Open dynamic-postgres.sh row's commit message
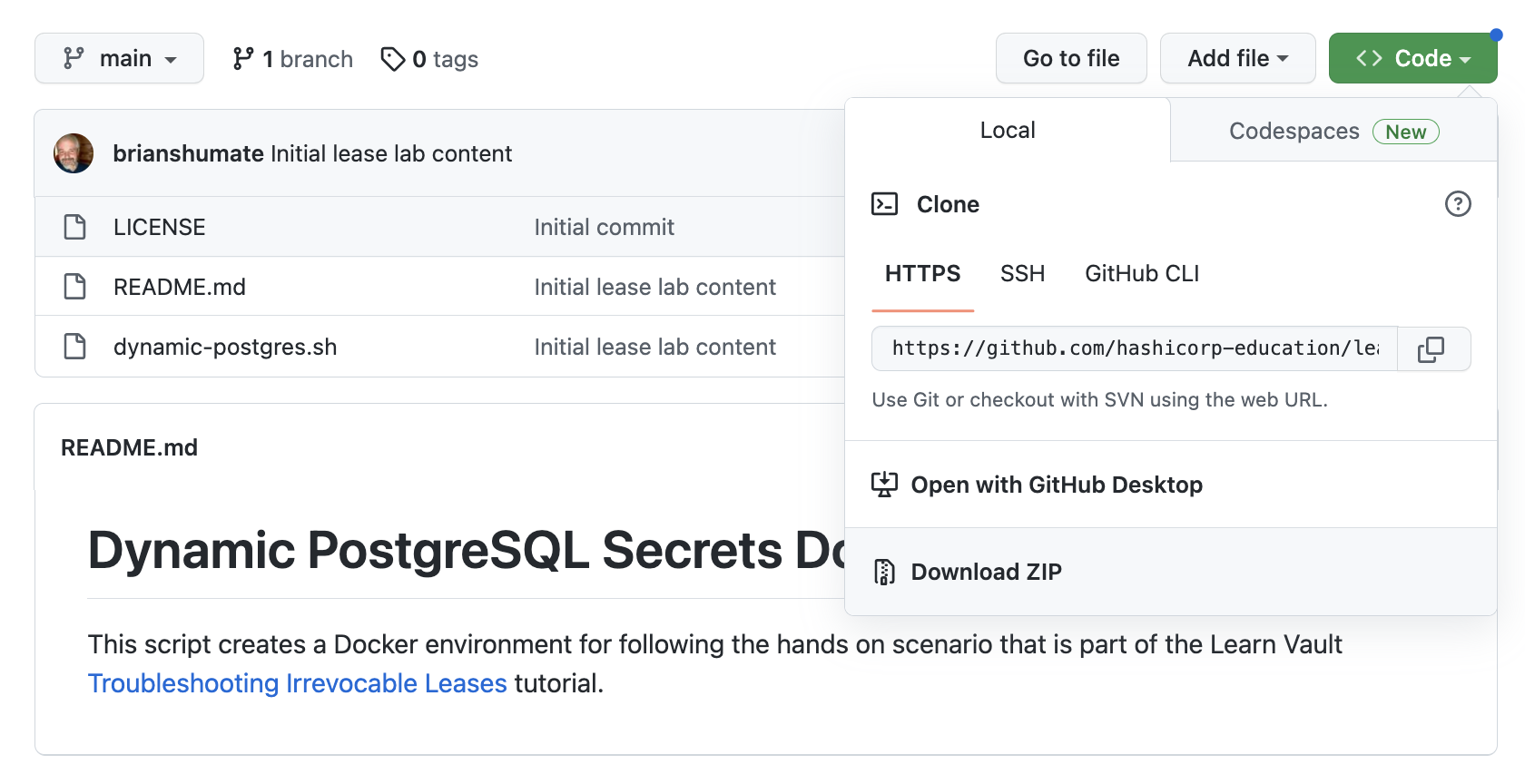 pos(654,347)
